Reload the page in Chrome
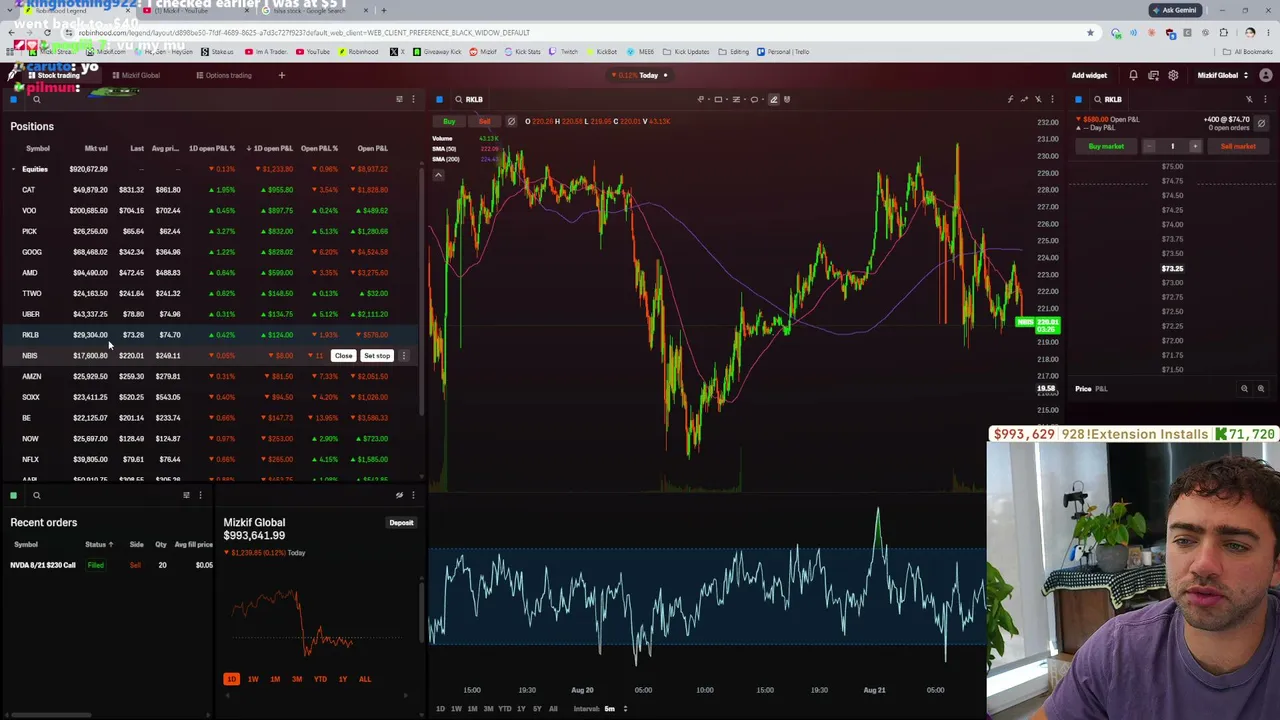 [47, 33]
